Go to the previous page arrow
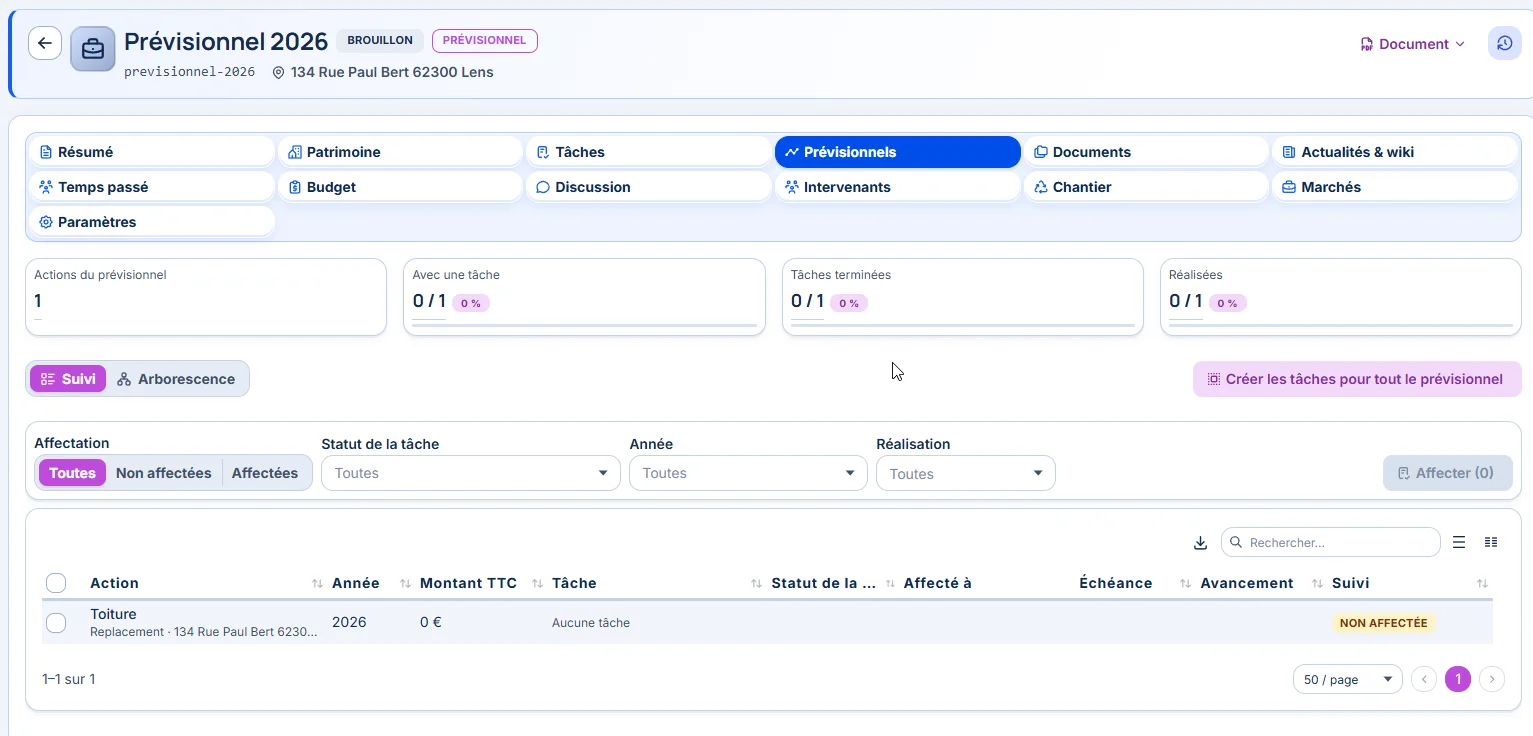Viewport: 1533px width, 736px height. (1424, 680)
